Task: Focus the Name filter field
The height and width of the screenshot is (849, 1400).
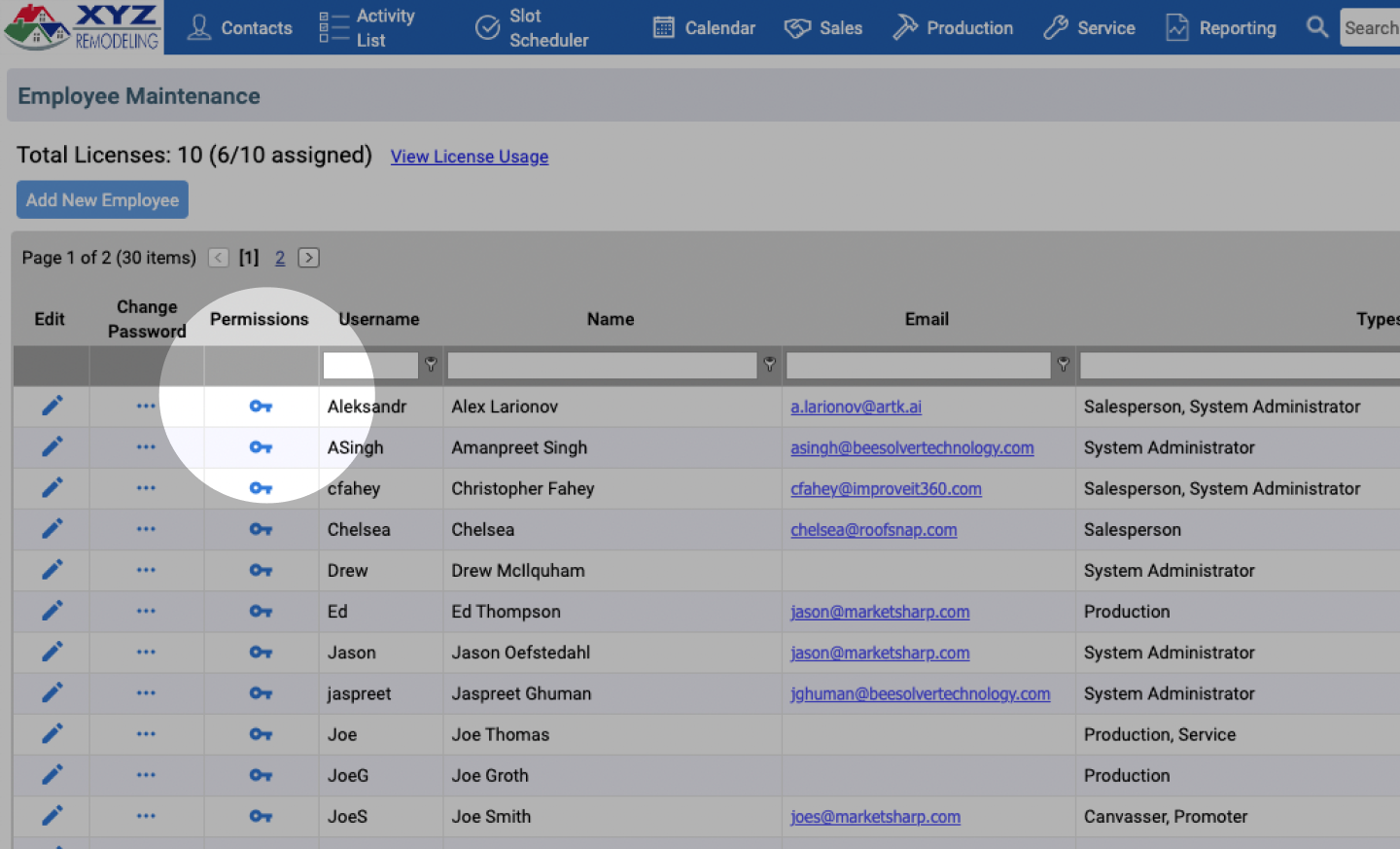Action: (602, 365)
